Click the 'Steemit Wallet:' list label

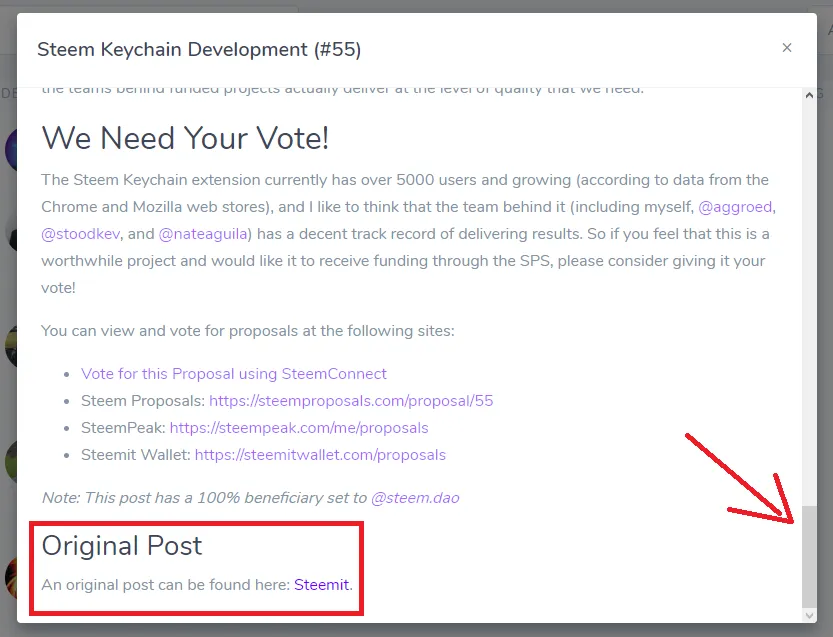(135, 455)
